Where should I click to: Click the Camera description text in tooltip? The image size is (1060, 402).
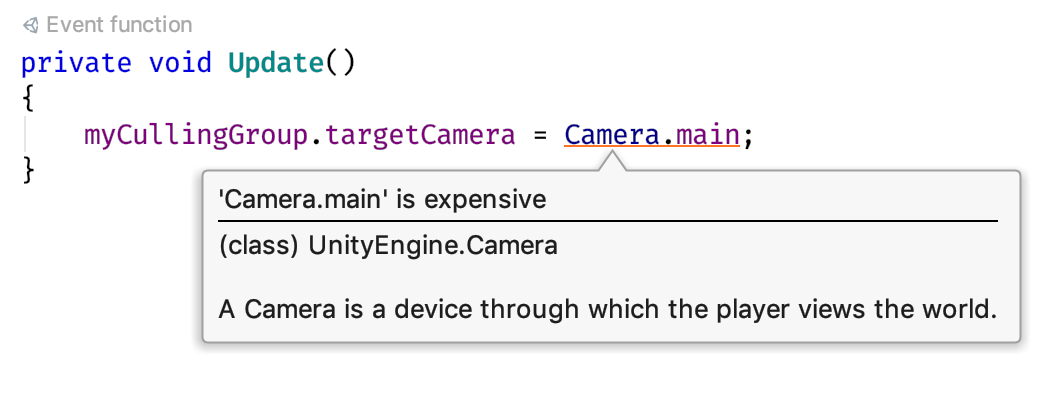[608, 309]
